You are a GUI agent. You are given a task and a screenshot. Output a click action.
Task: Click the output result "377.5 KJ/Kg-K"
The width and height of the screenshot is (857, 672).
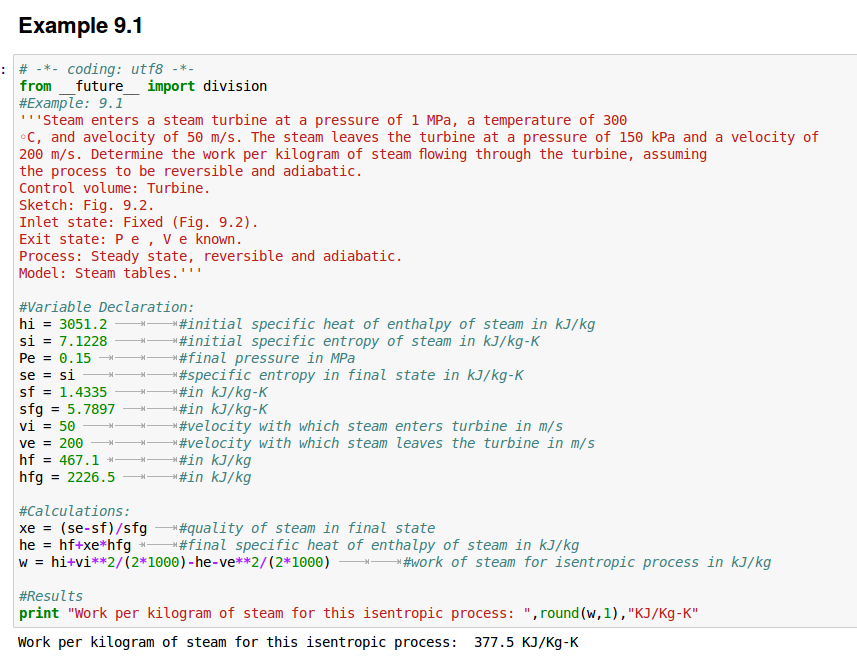coord(526,642)
